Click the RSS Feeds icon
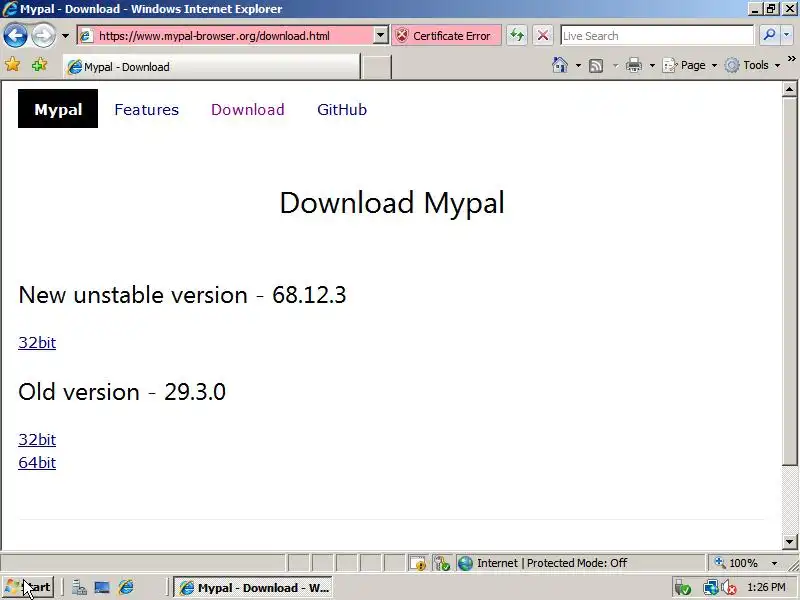Screen dimensions: 800x600 596,65
